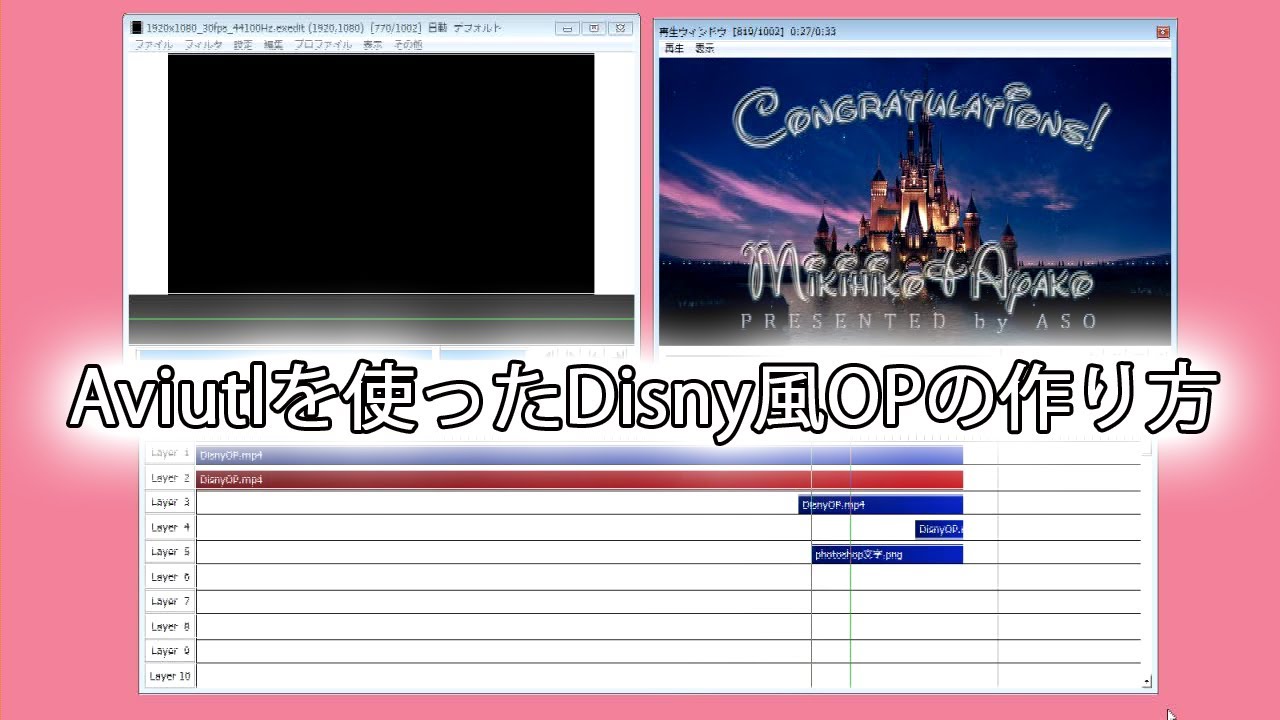
Task: Click the AviUtl application icon in title bar
Action: (x=137, y=28)
